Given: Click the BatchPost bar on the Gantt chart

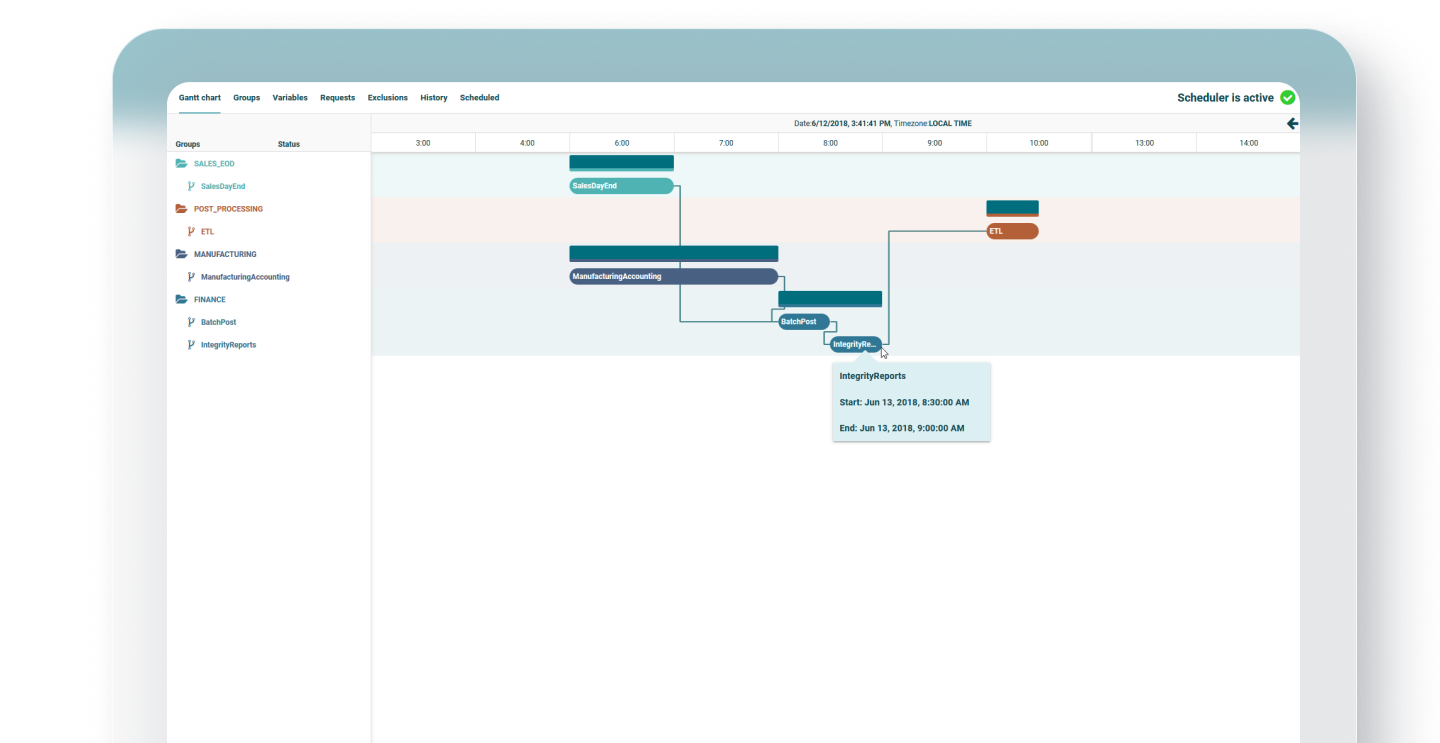Looking at the screenshot, I should (x=802, y=321).
